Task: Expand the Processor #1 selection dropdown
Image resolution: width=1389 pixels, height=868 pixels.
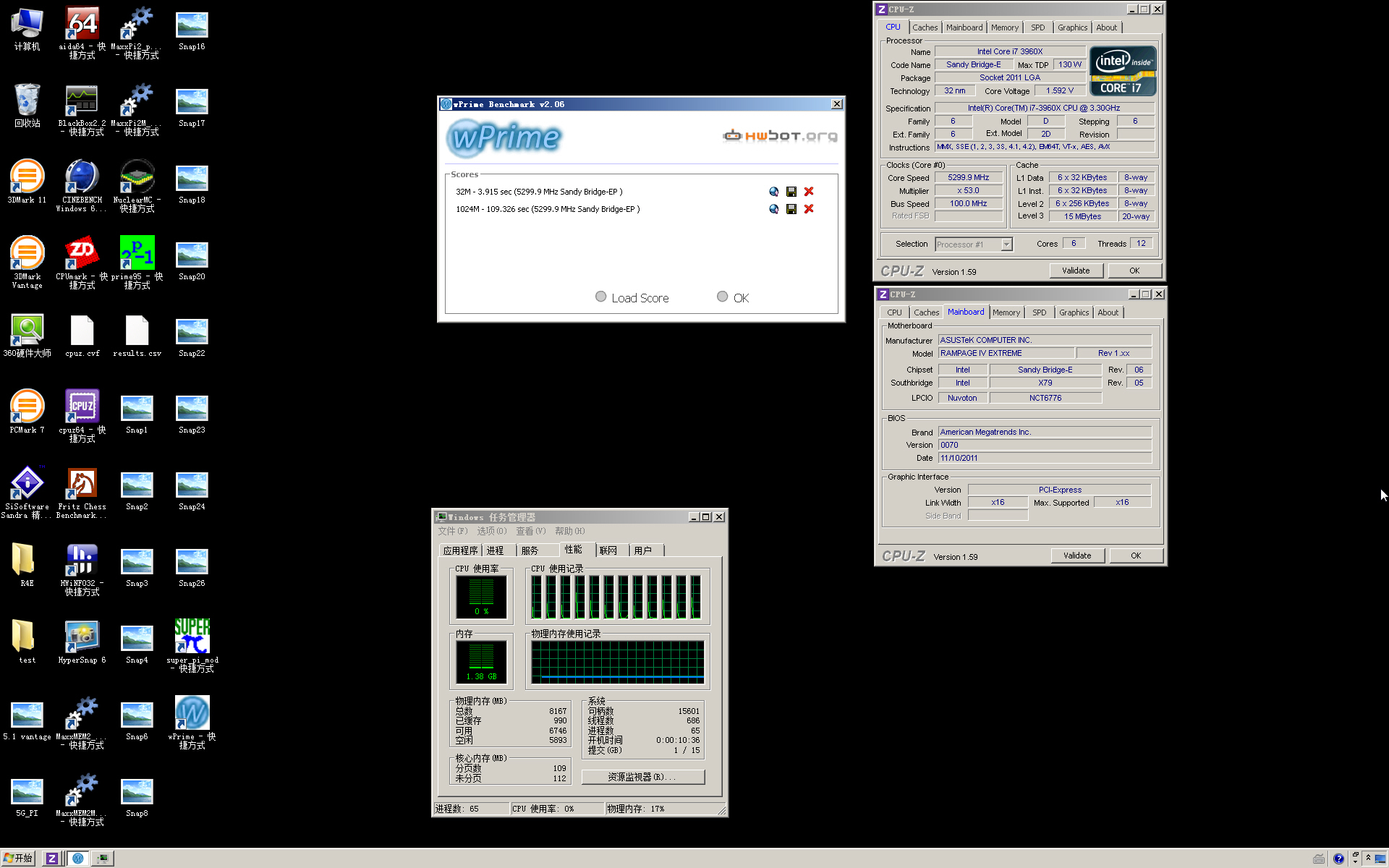Action: (x=1006, y=244)
